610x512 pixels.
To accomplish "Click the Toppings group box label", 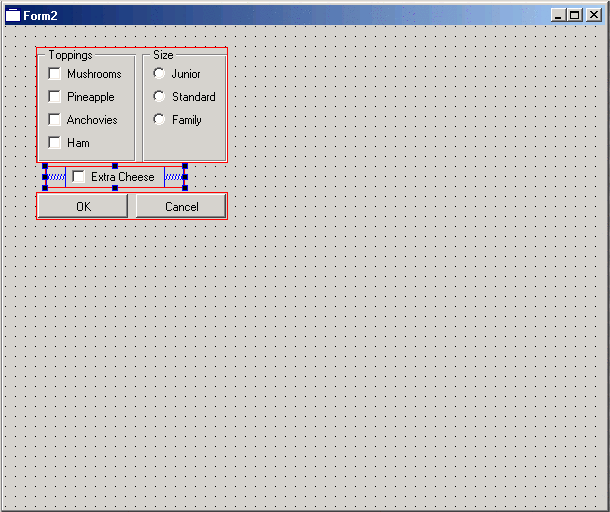I will tap(70, 55).
